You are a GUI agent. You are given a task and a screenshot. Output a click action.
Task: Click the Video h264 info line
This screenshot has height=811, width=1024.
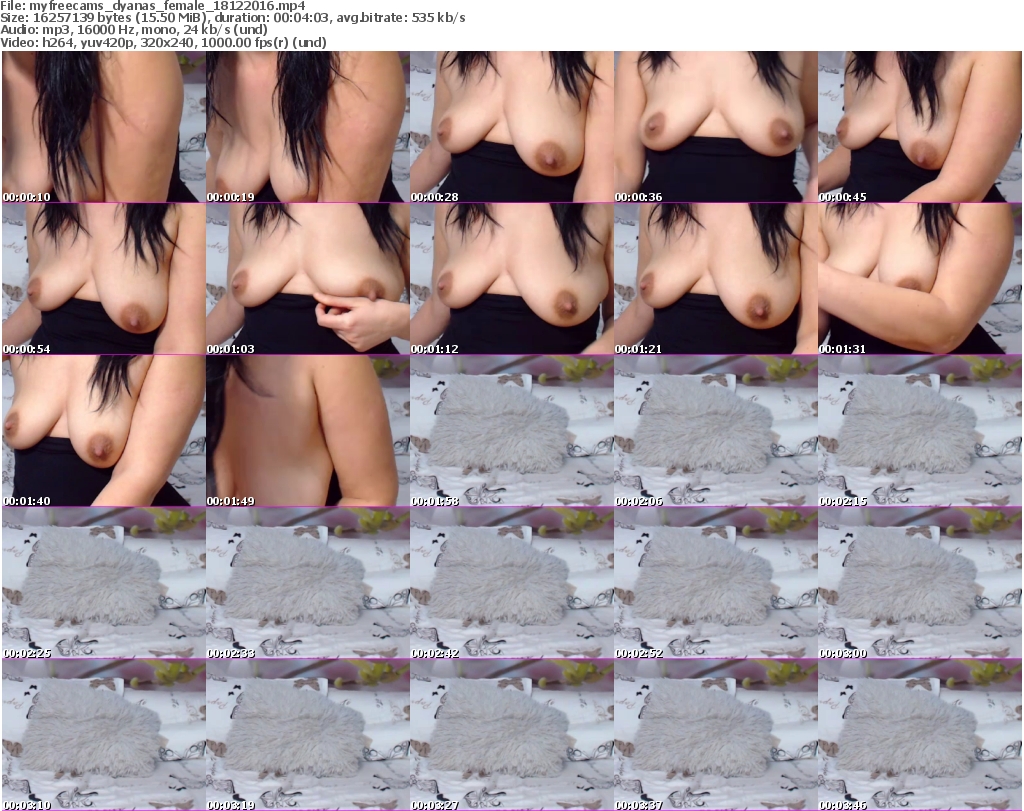163,42
